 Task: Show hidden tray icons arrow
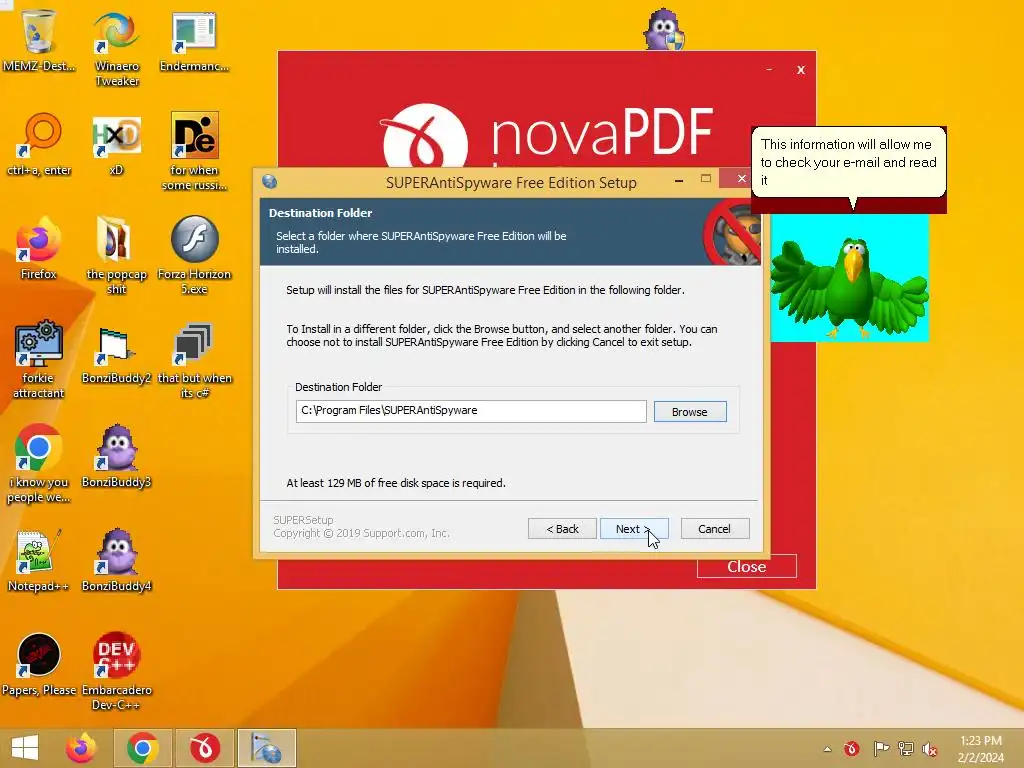tap(827, 749)
